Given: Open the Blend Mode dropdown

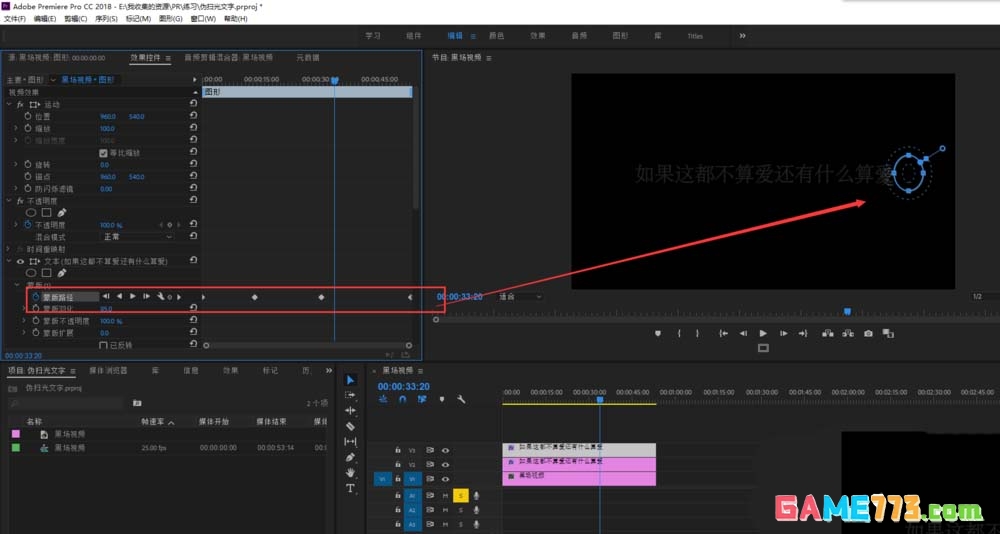Looking at the screenshot, I should click(138, 237).
